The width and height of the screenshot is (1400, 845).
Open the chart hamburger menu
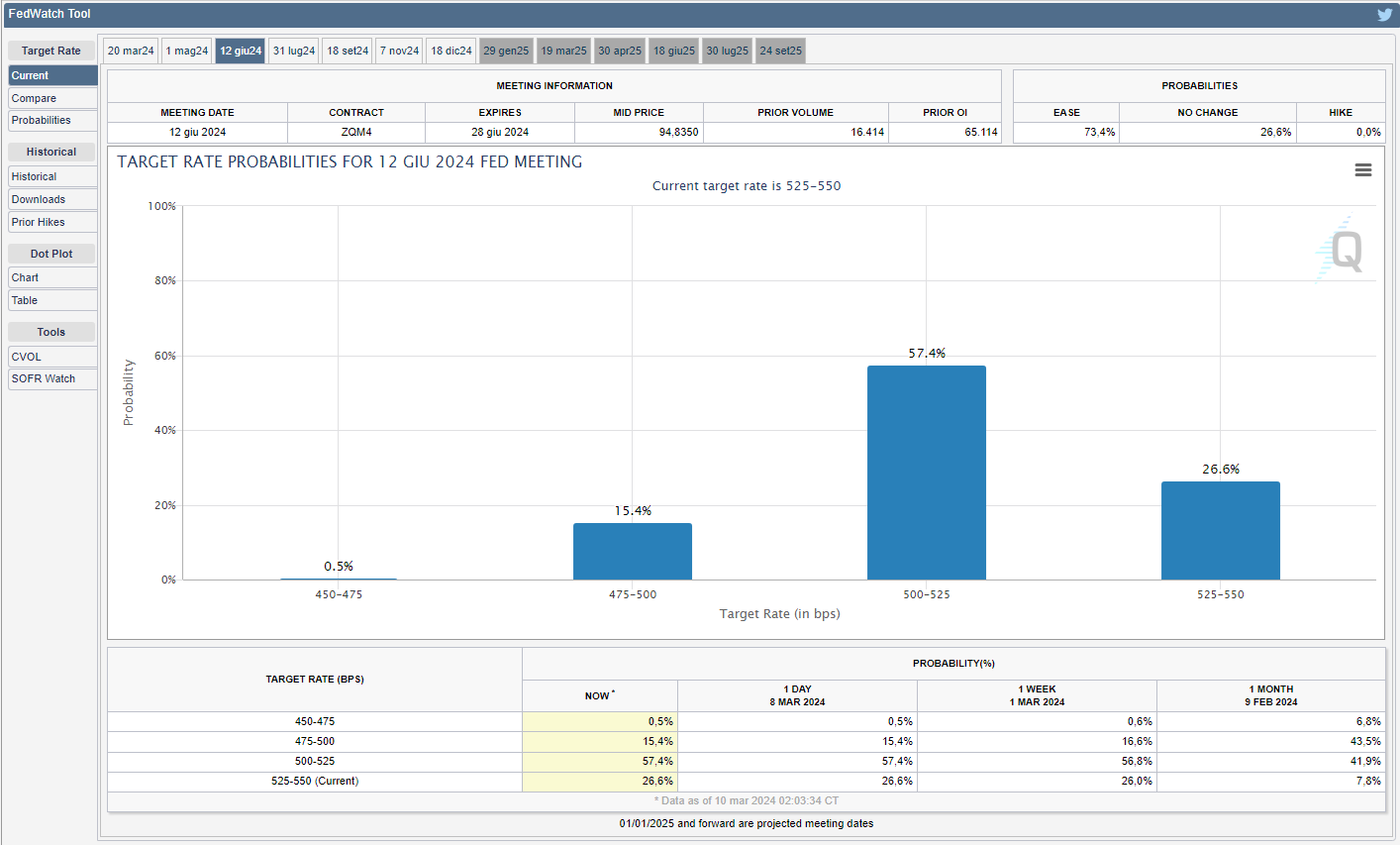pos(1363,170)
